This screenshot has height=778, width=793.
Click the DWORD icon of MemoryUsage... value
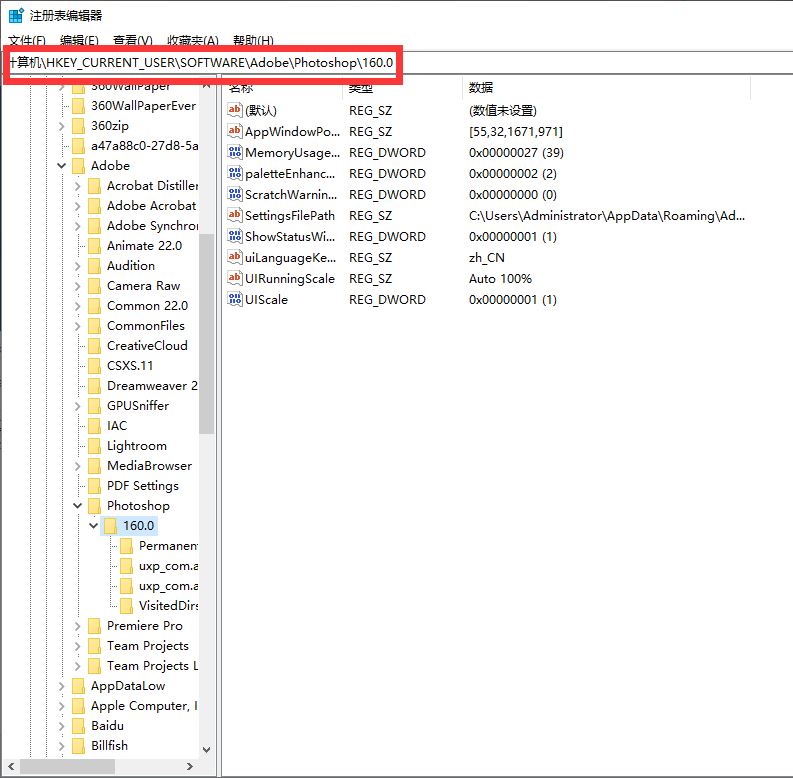click(x=234, y=152)
